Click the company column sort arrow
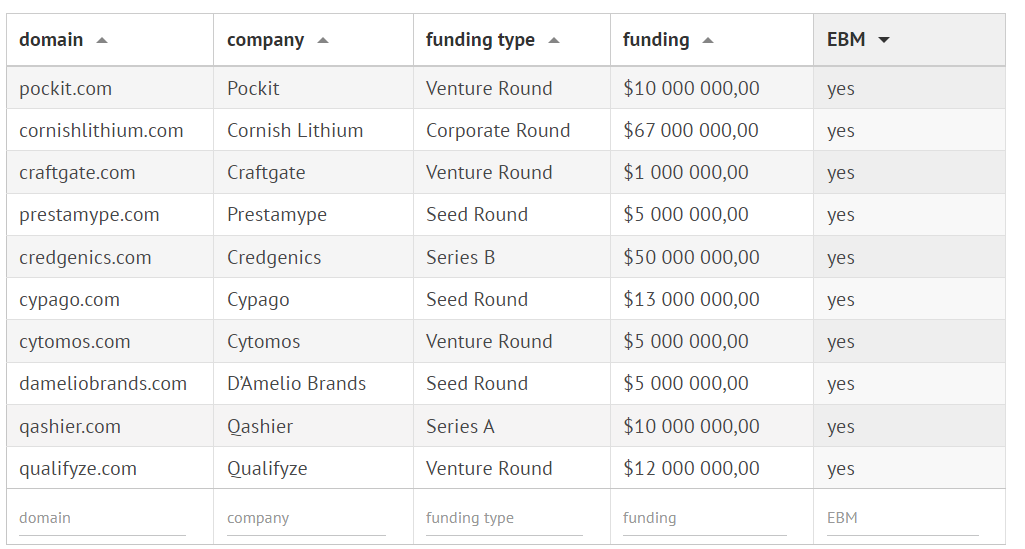The width and height of the screenshot is (1025, 549). point(322,41)
